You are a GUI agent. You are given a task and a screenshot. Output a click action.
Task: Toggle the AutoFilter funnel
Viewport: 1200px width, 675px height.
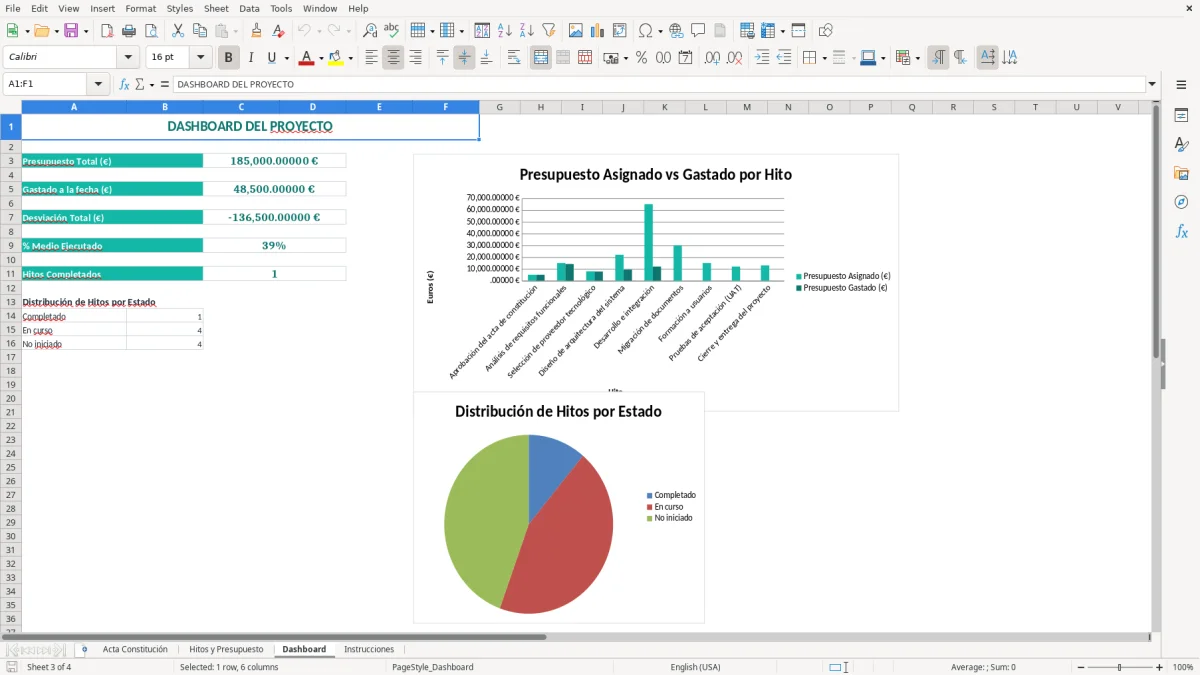[x=549, y=31]
